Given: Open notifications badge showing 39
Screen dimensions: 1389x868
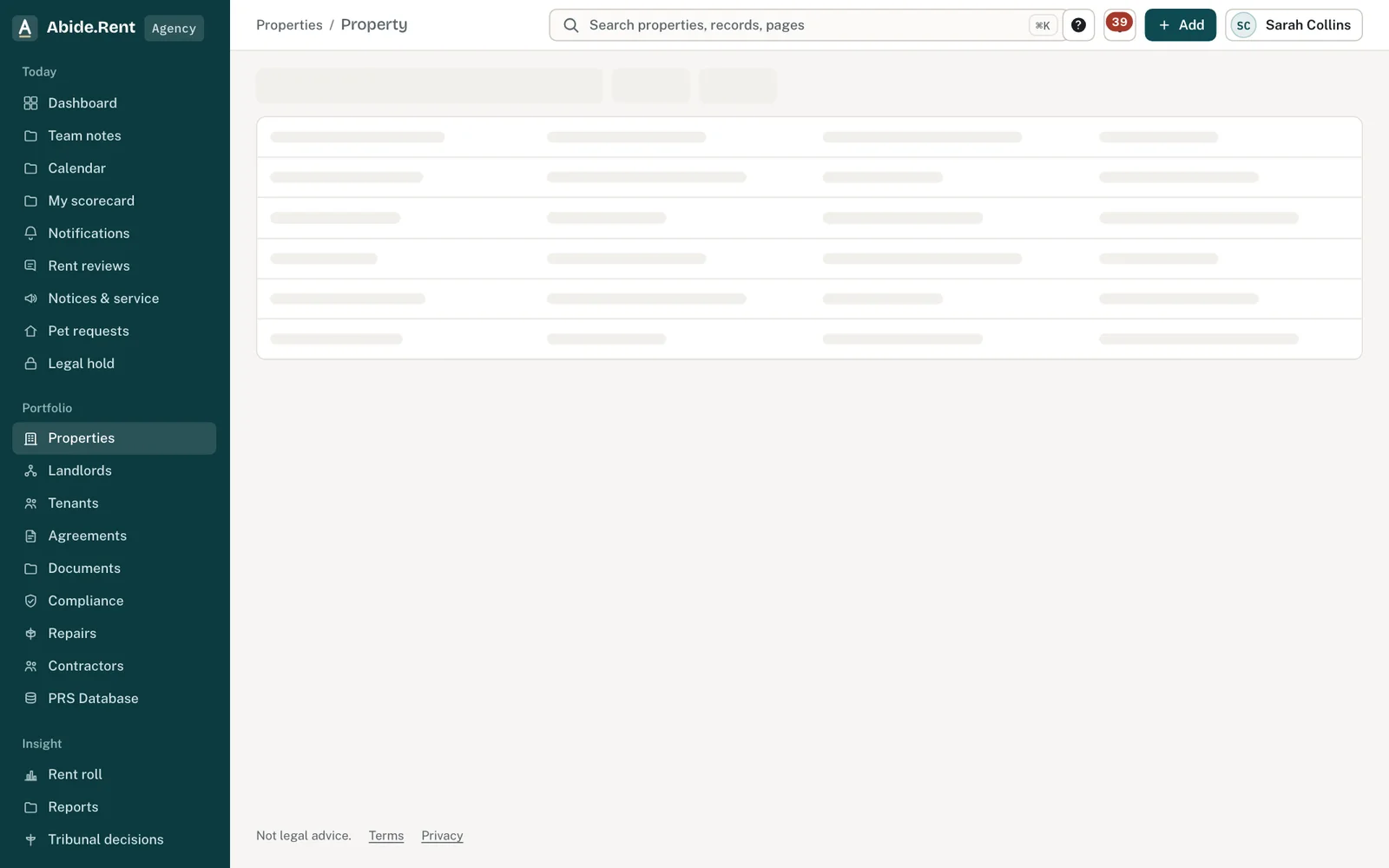Looking at the screenshot, I should [1119, 25].
